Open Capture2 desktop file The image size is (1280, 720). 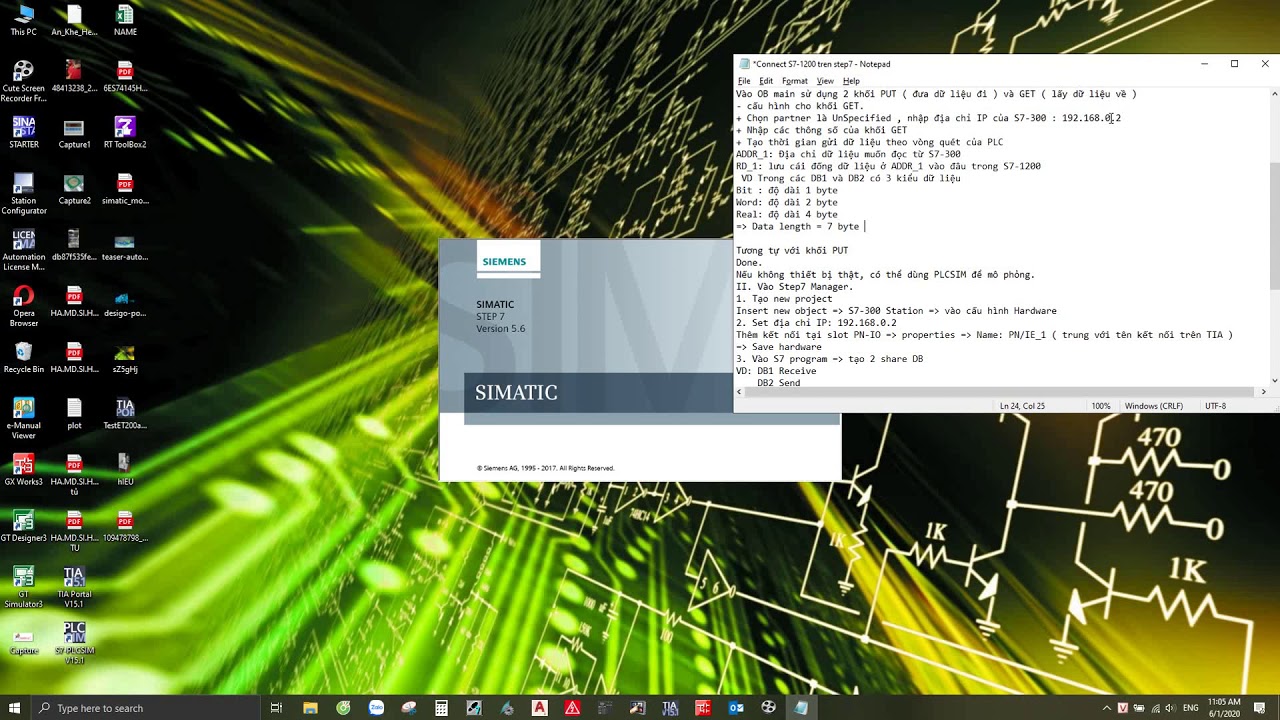tap(74, 188)
